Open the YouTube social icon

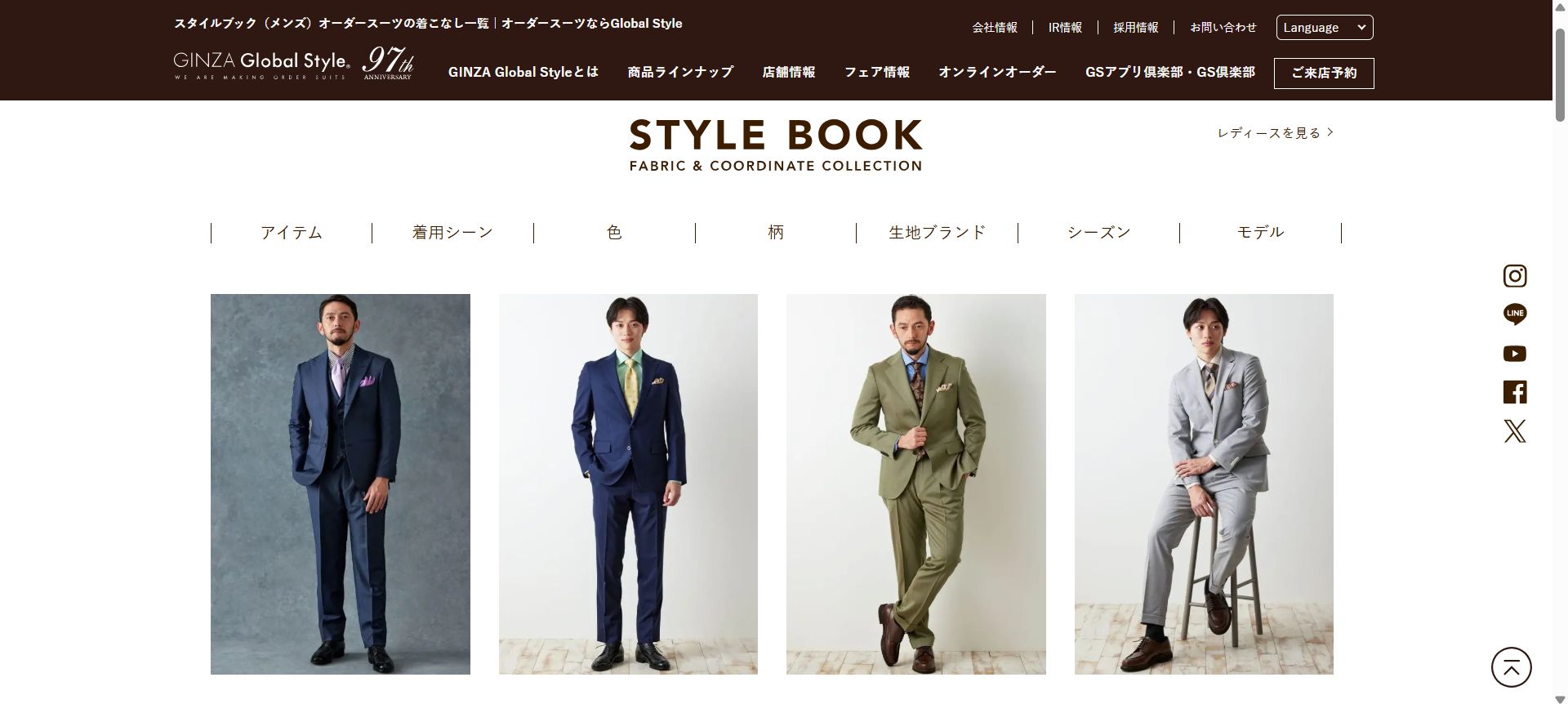1514,354
